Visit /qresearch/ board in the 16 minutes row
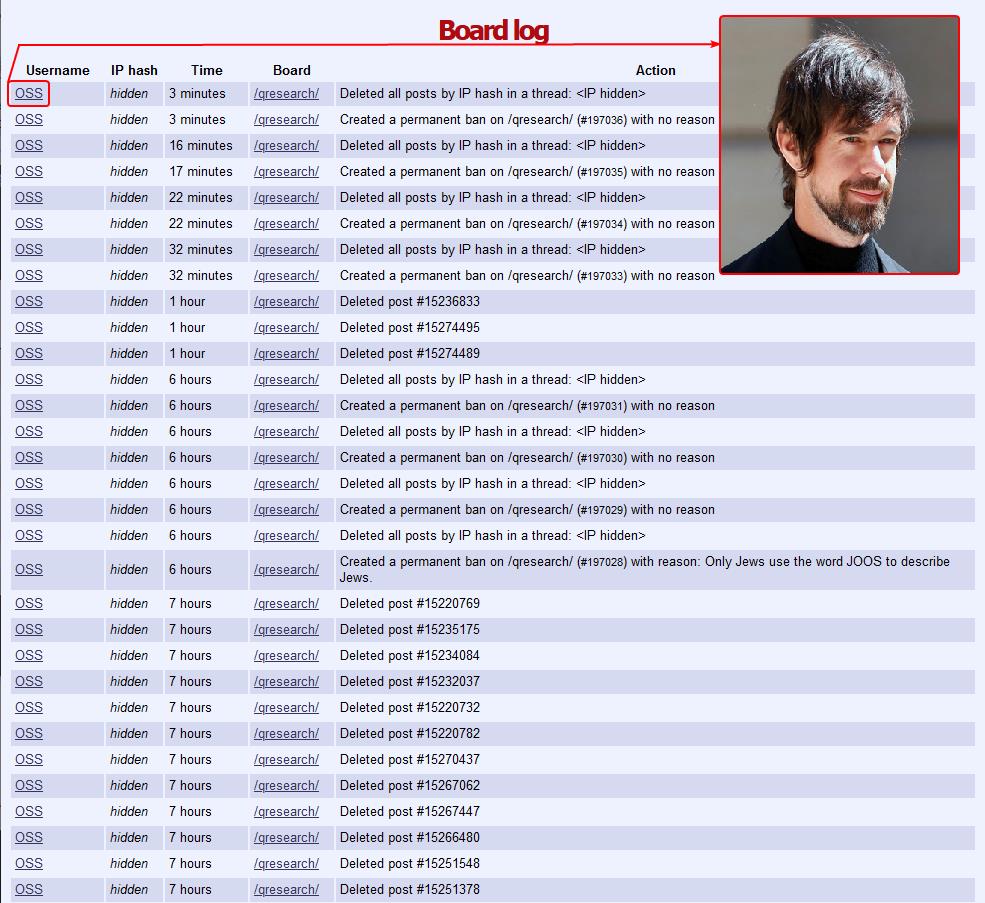Viewport: 985px width, 903px height. 286,145
